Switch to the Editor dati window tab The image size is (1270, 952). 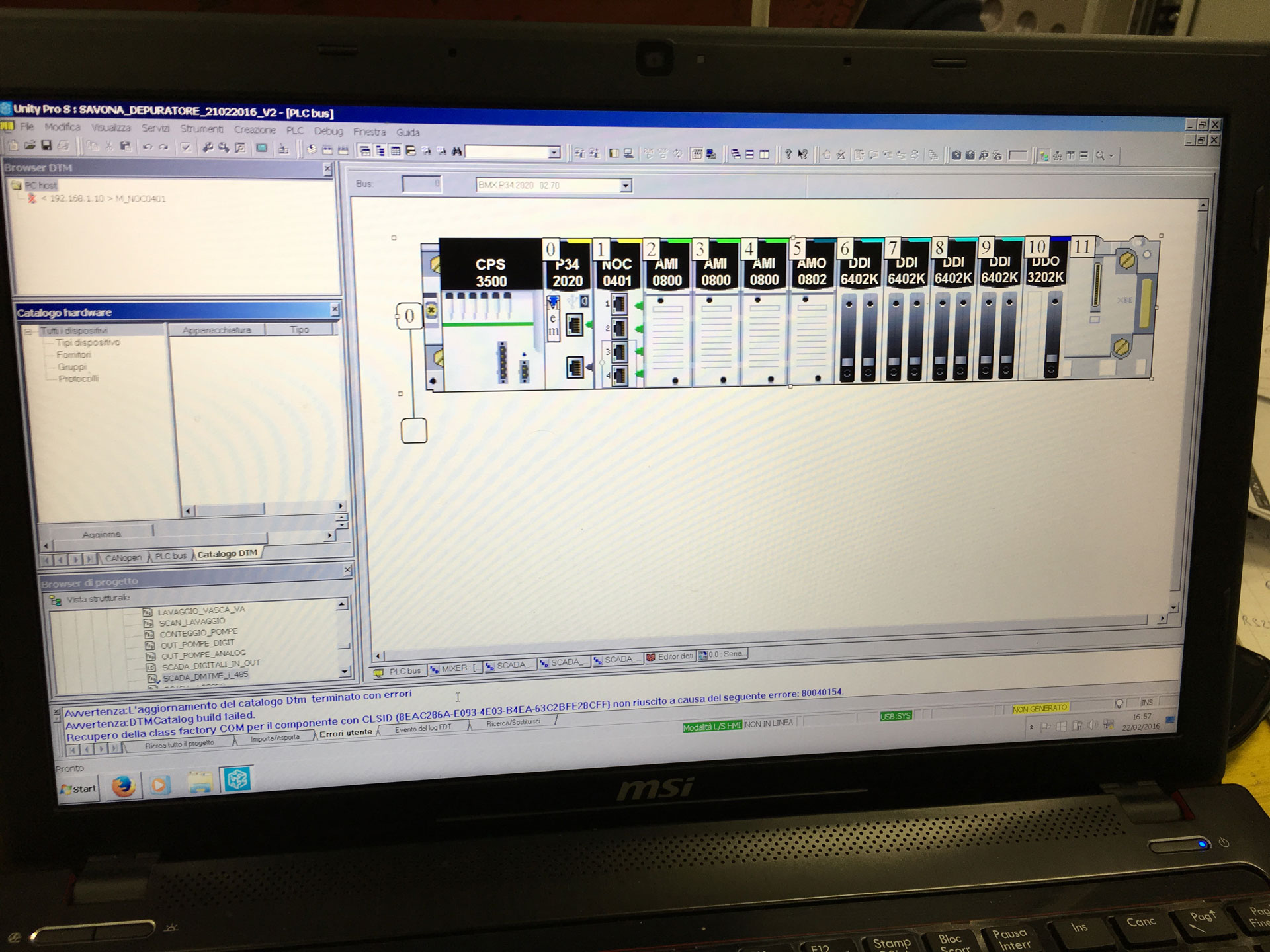point(670,656)
